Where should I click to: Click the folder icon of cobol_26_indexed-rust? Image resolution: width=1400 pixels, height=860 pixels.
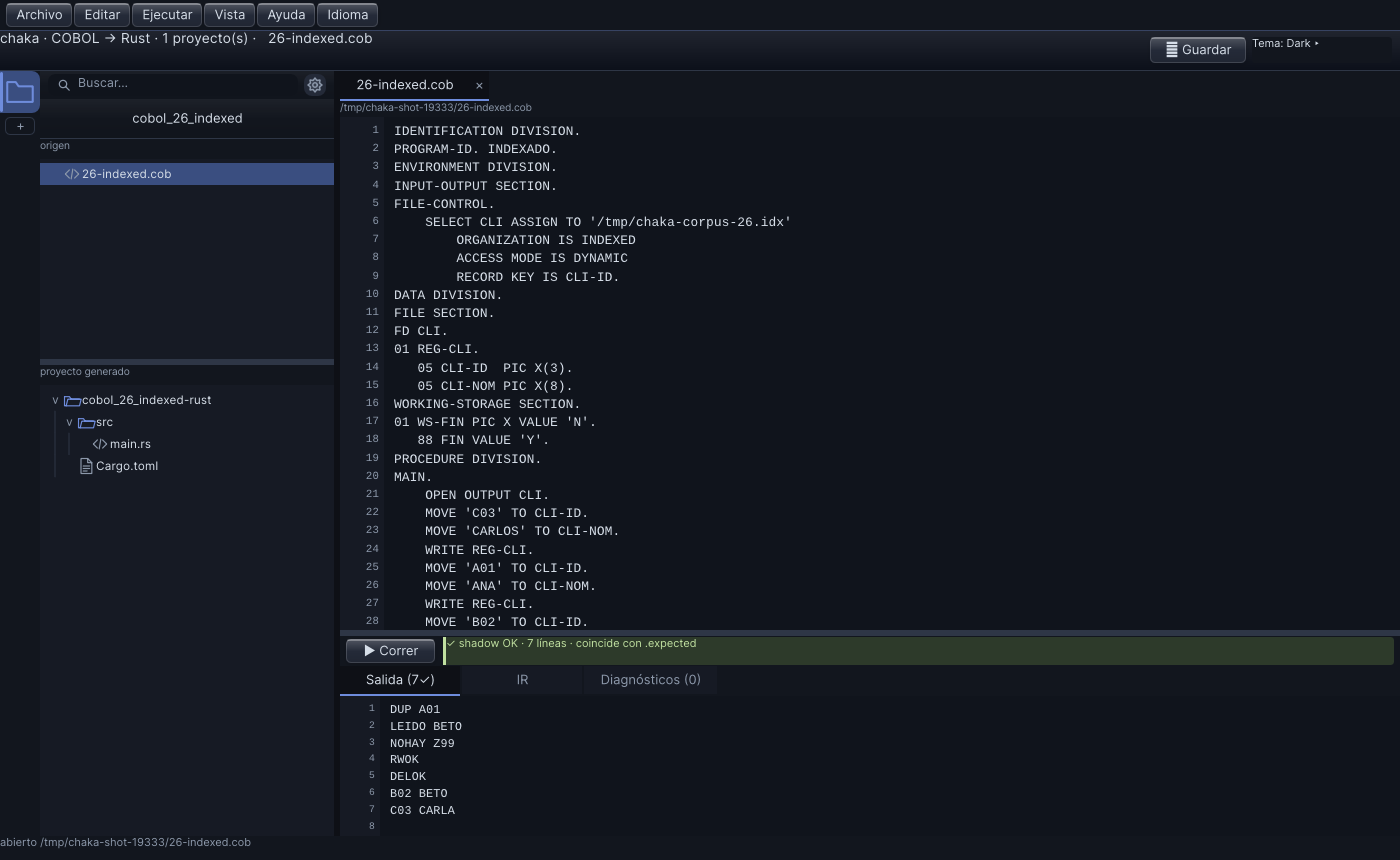72,400
